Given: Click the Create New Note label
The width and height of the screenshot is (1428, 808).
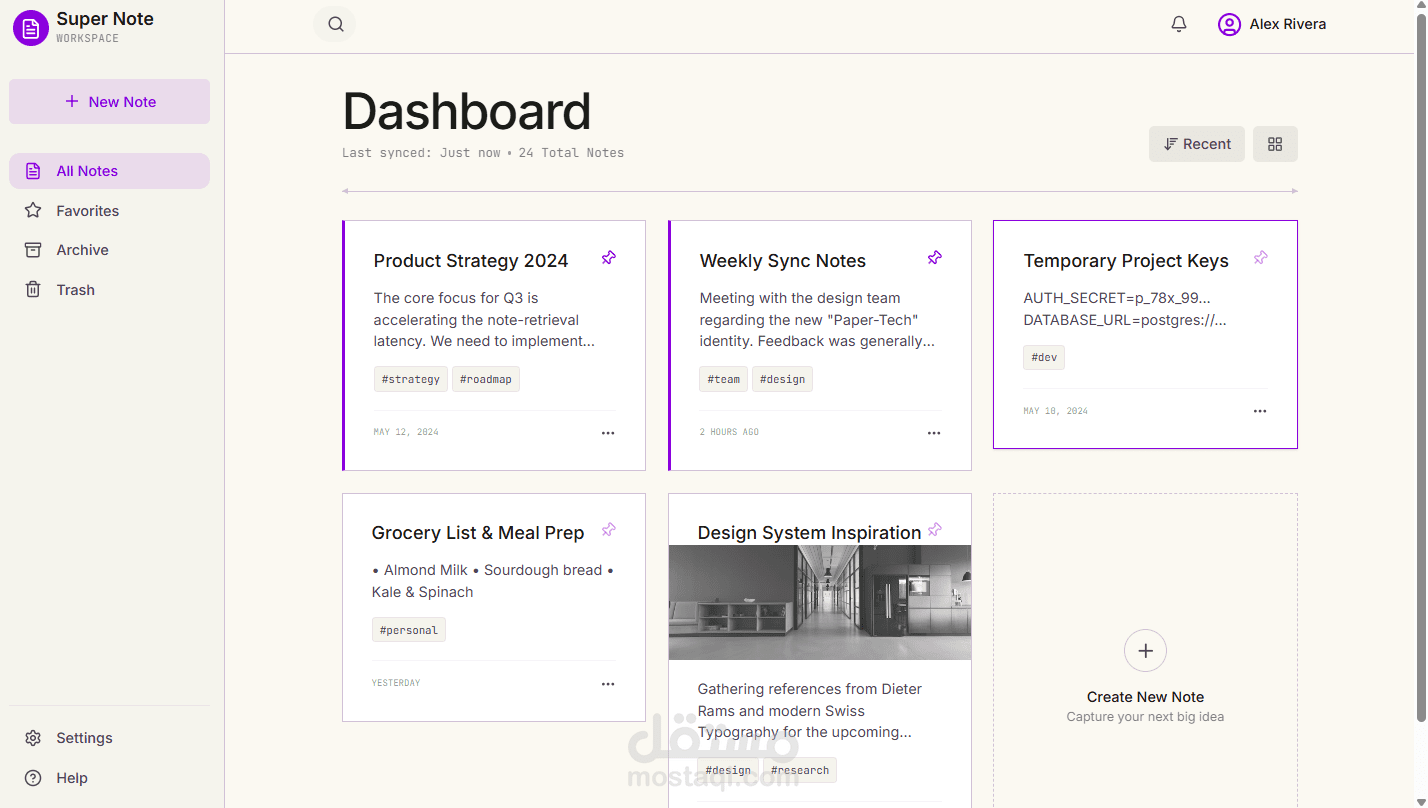Looking at the screenshot, I should tap(1145, 697).
